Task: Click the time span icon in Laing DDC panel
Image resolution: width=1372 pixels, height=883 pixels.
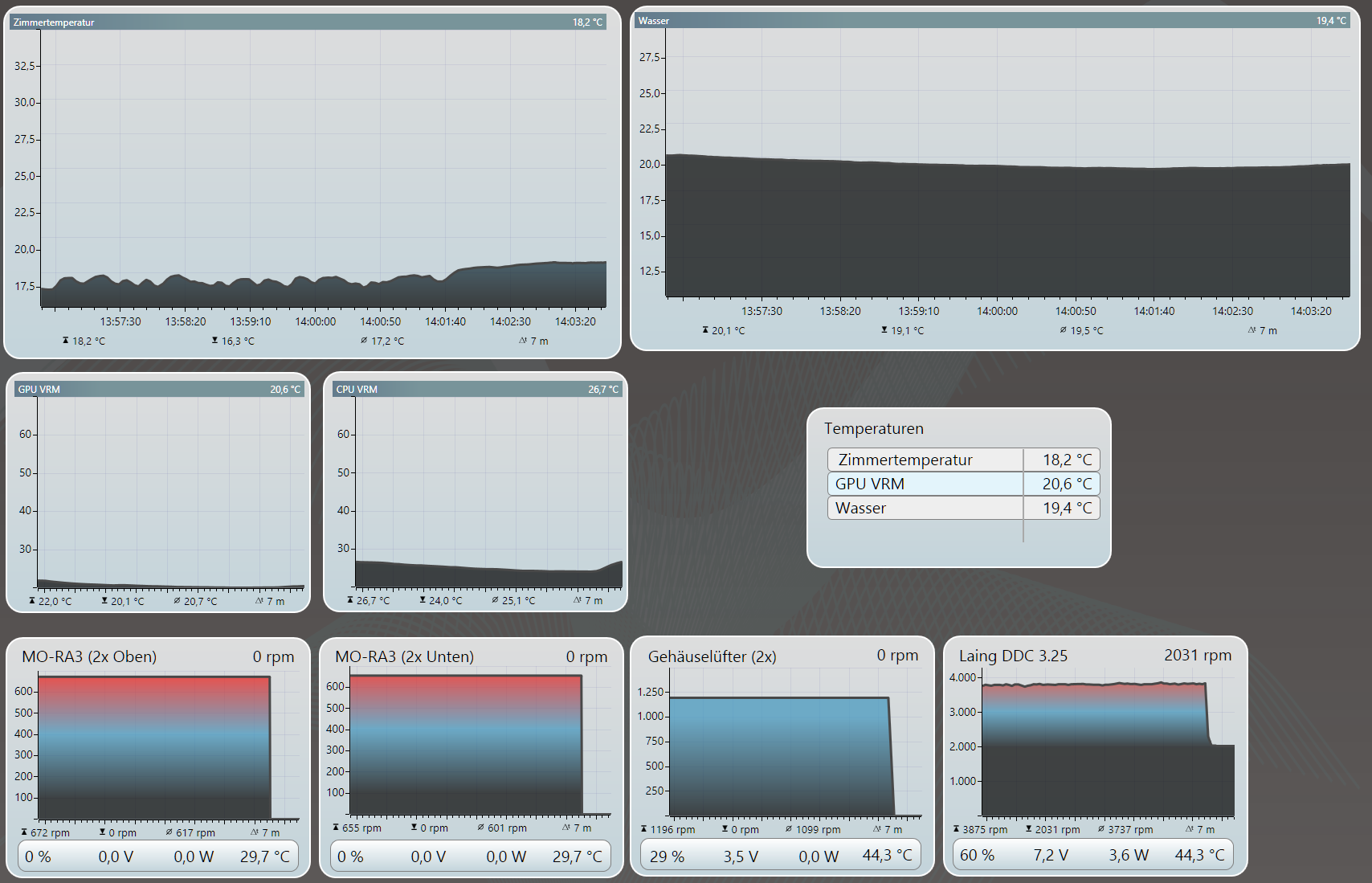Action: pyautogui.click(x=1190, y=829)
